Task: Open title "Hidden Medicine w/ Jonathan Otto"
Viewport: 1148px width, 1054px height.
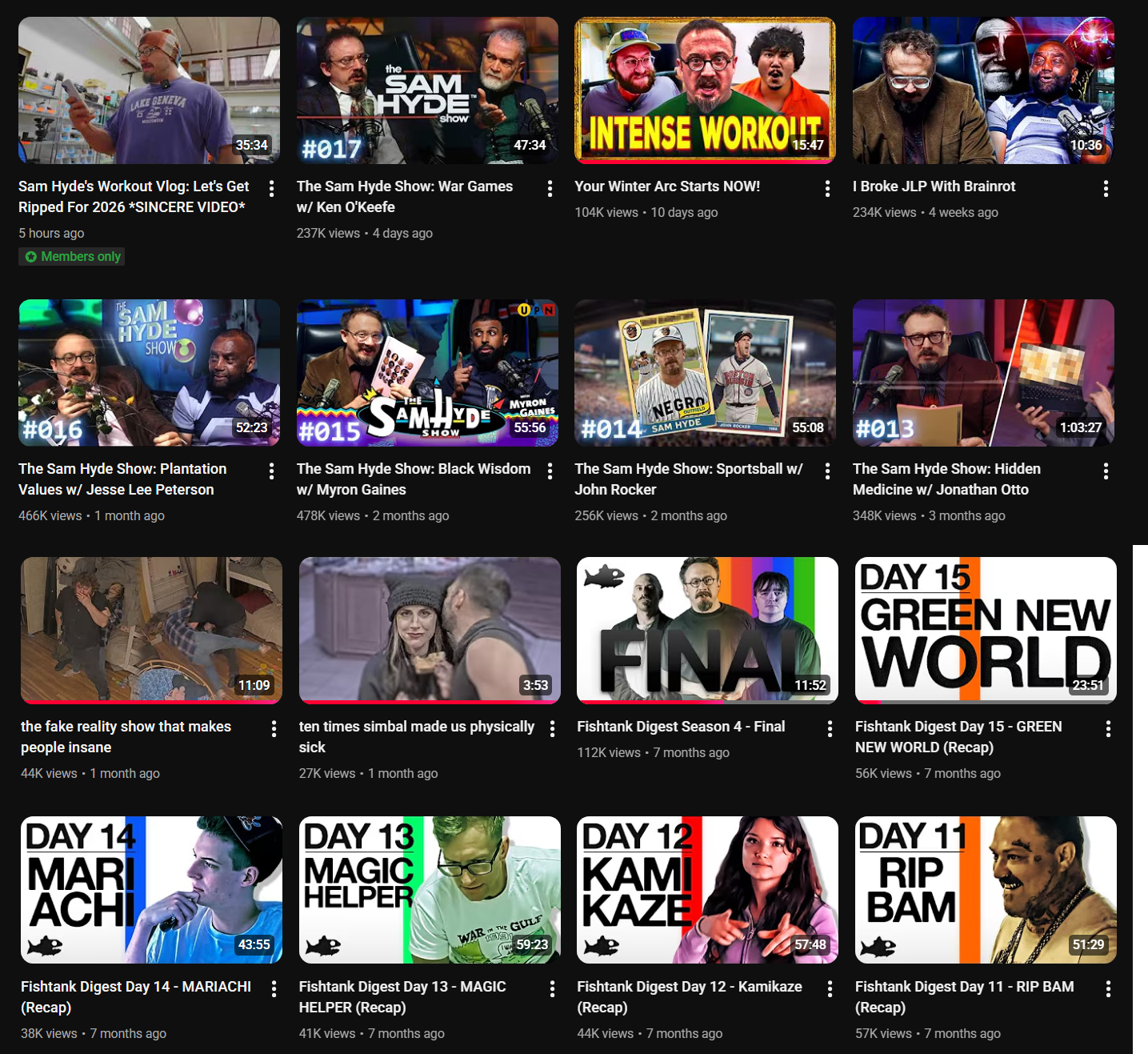Action: [x=946, y=479]
